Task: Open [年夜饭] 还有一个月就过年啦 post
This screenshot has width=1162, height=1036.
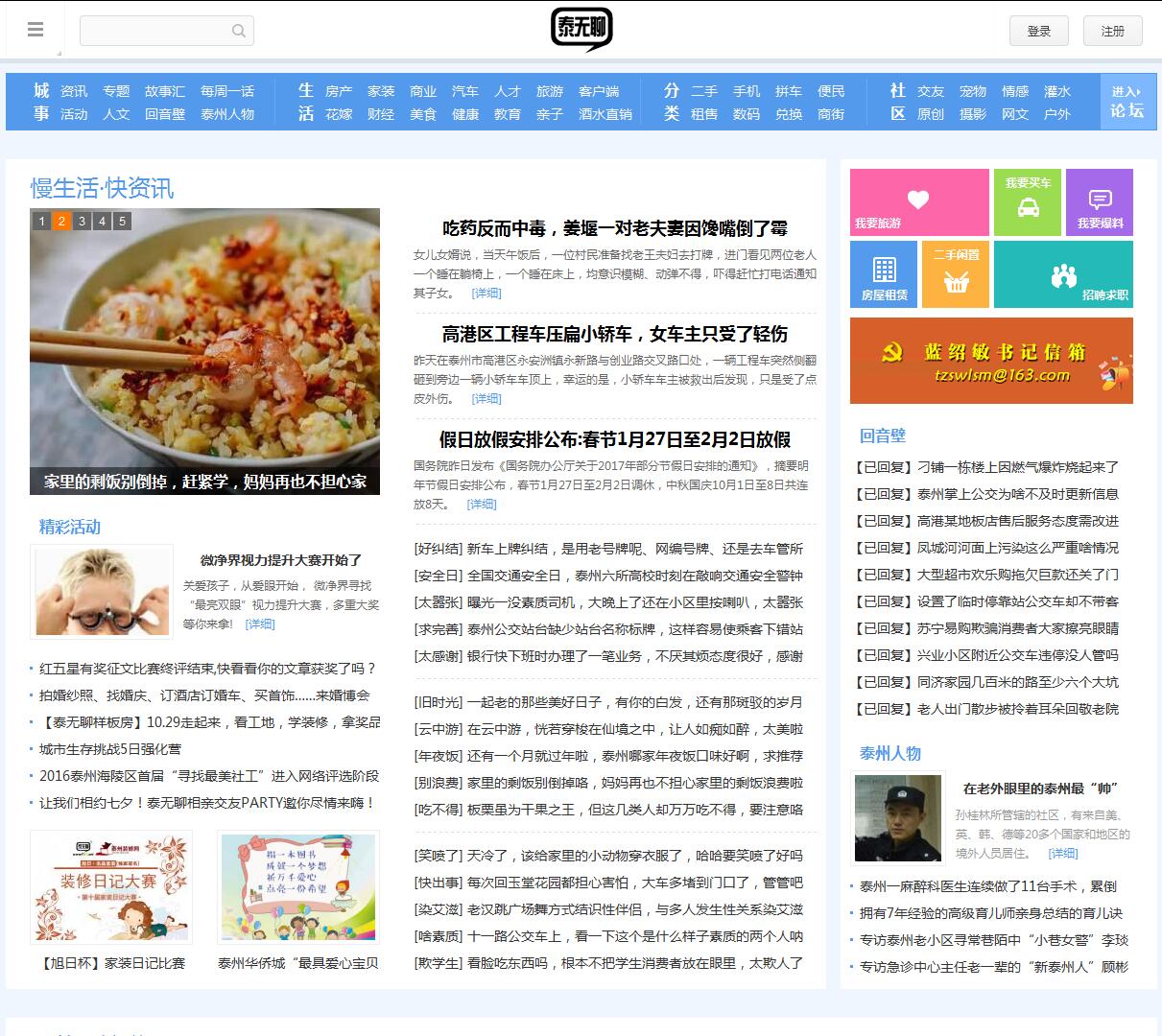Action: (x=609, y=756)
